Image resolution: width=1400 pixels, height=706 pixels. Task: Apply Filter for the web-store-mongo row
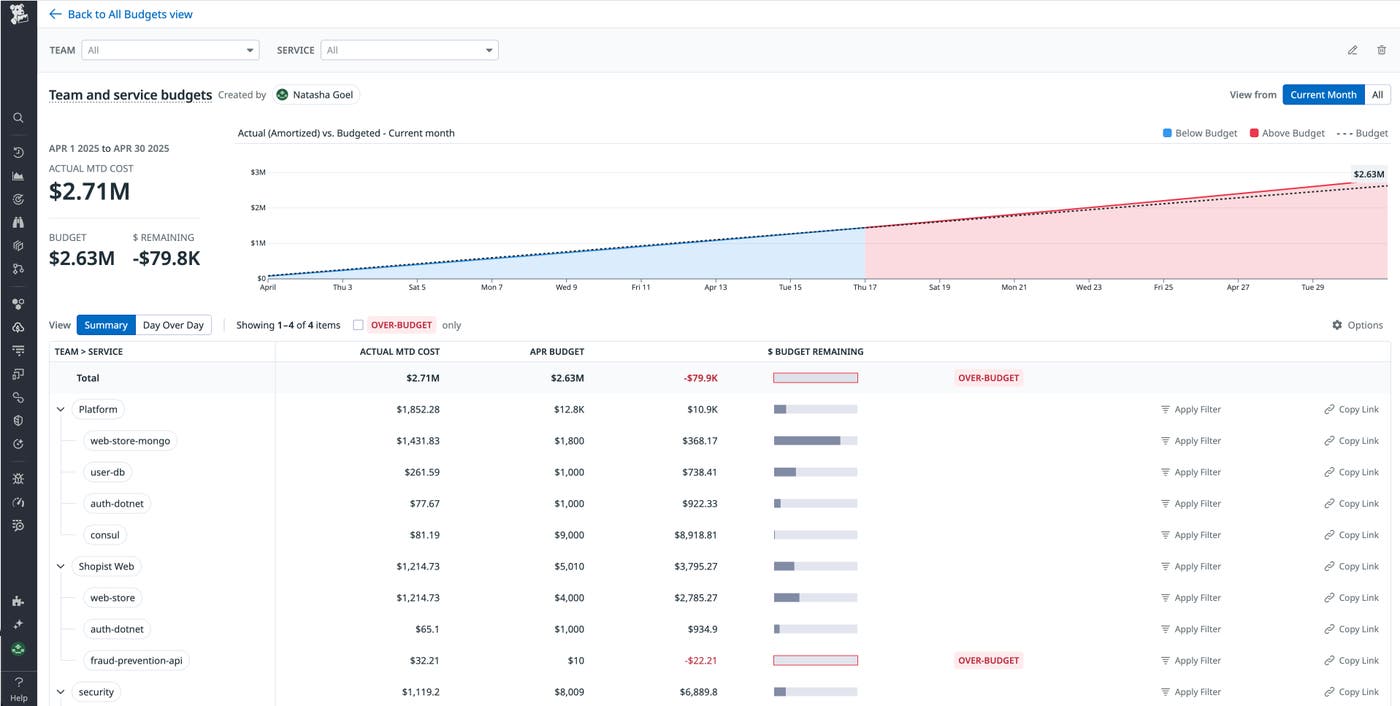(x=1191, y=441)
